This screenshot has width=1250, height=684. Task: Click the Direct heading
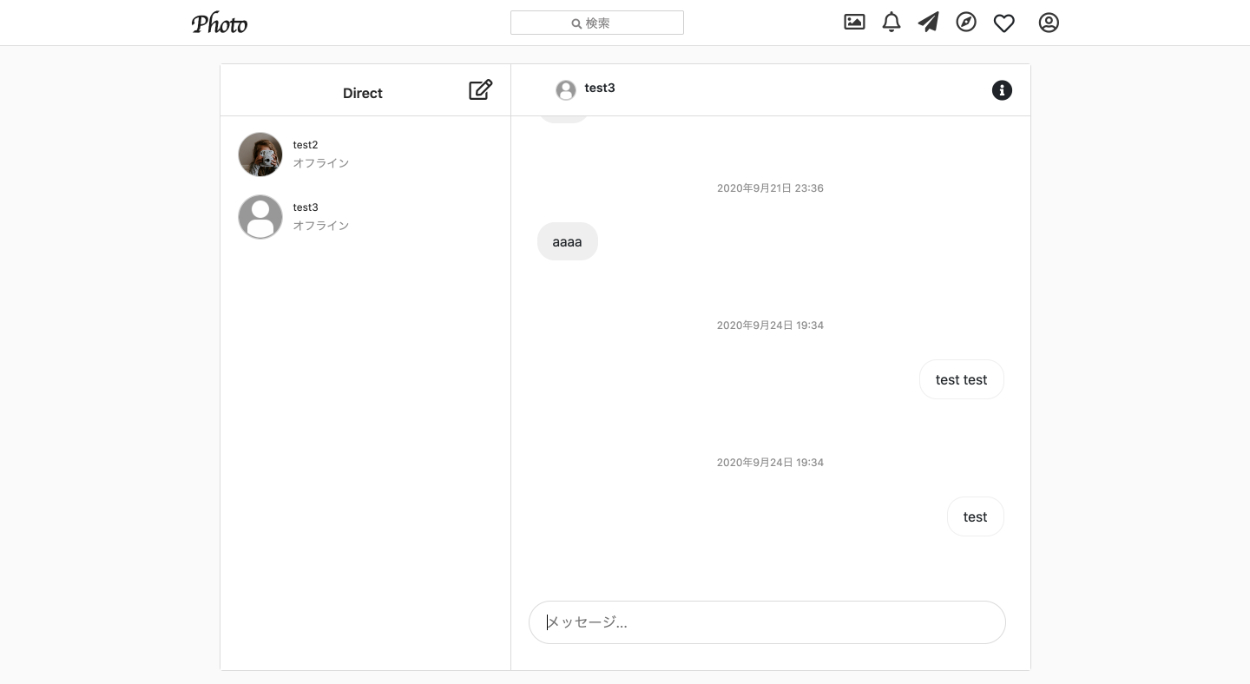tap(362, 93)
